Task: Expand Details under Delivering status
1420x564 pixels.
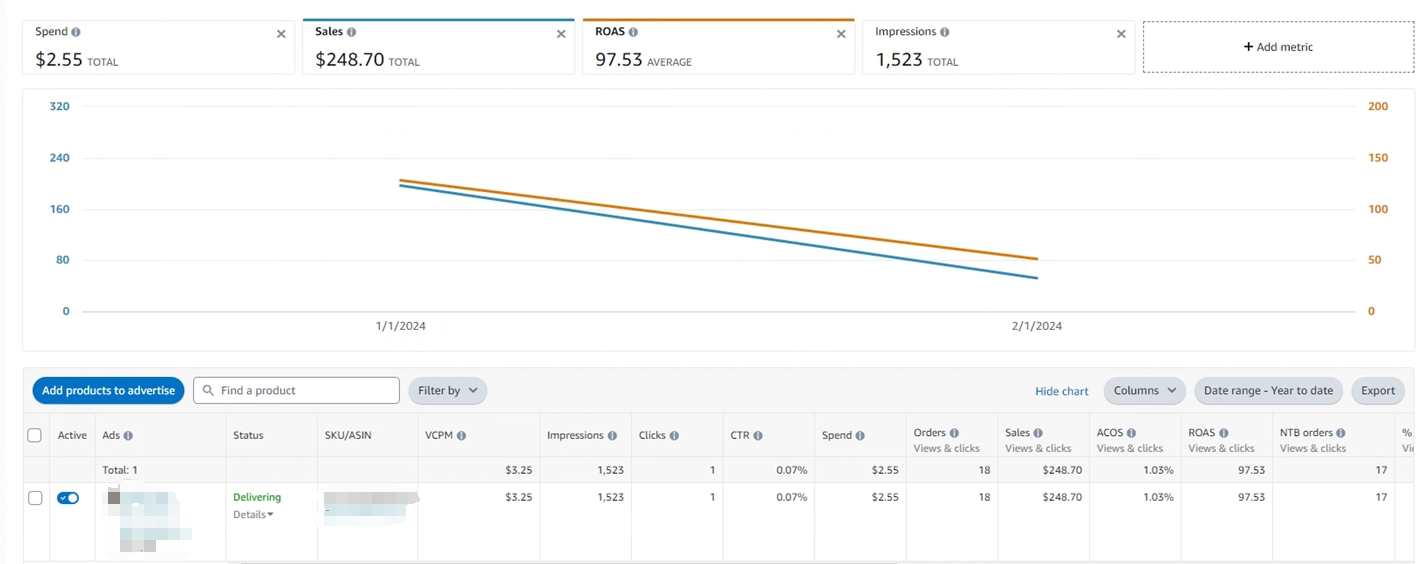Action: (253, 515)
